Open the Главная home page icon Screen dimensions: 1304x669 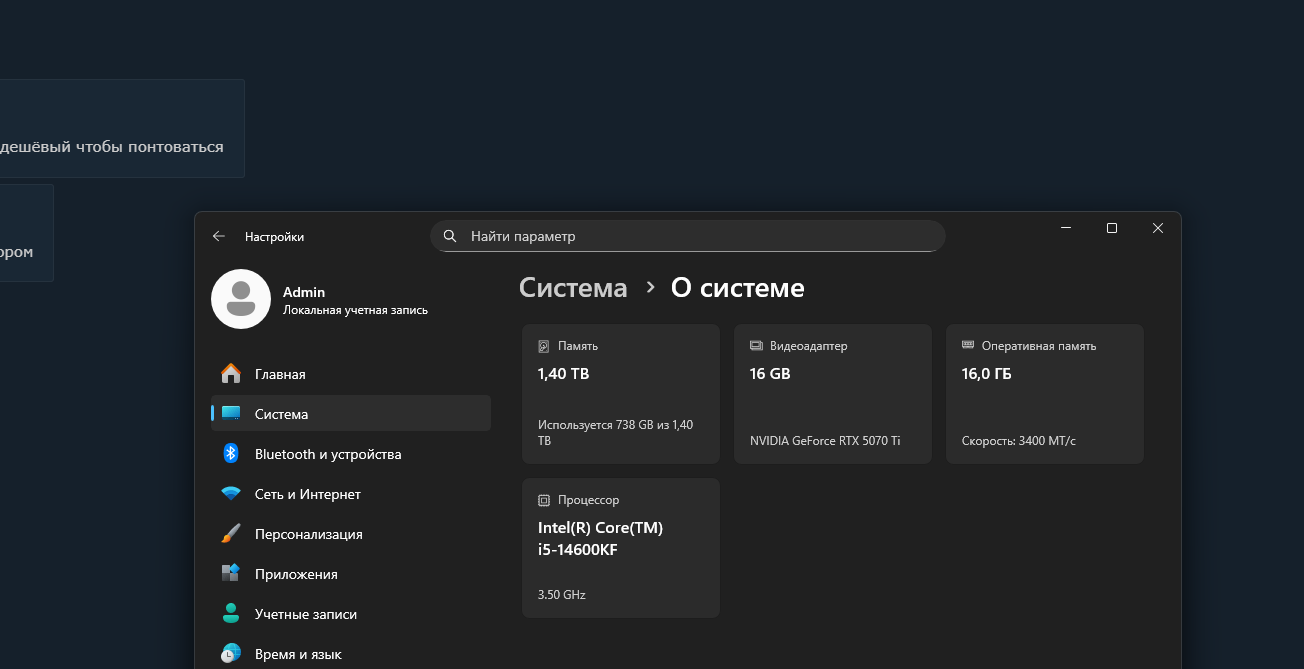click(231, 374)
